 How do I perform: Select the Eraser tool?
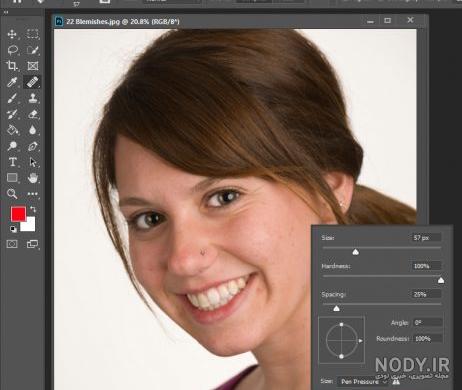tap(32, 114)
